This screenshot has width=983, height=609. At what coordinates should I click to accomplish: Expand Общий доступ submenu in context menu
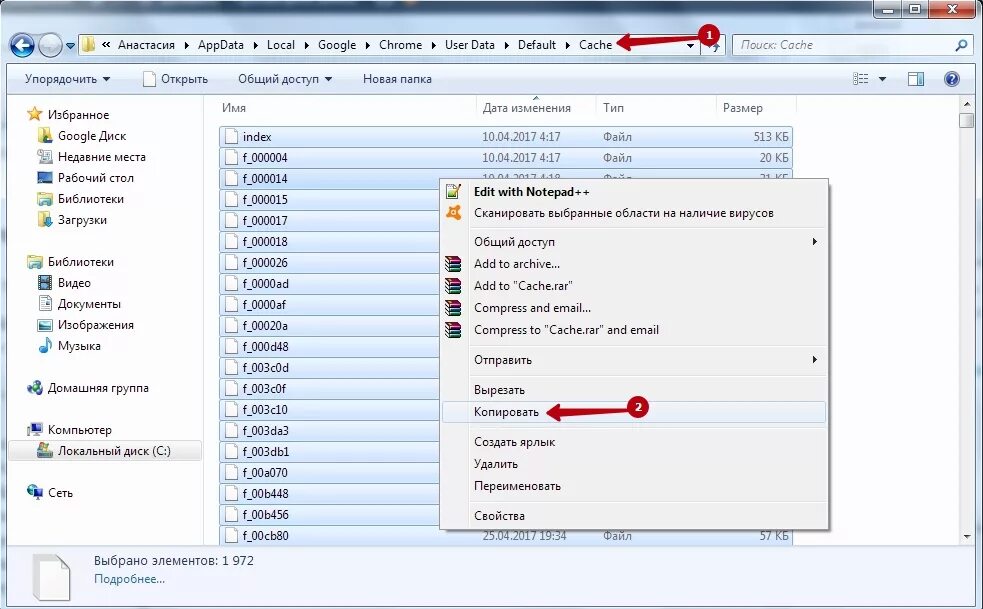pos(634,242)
